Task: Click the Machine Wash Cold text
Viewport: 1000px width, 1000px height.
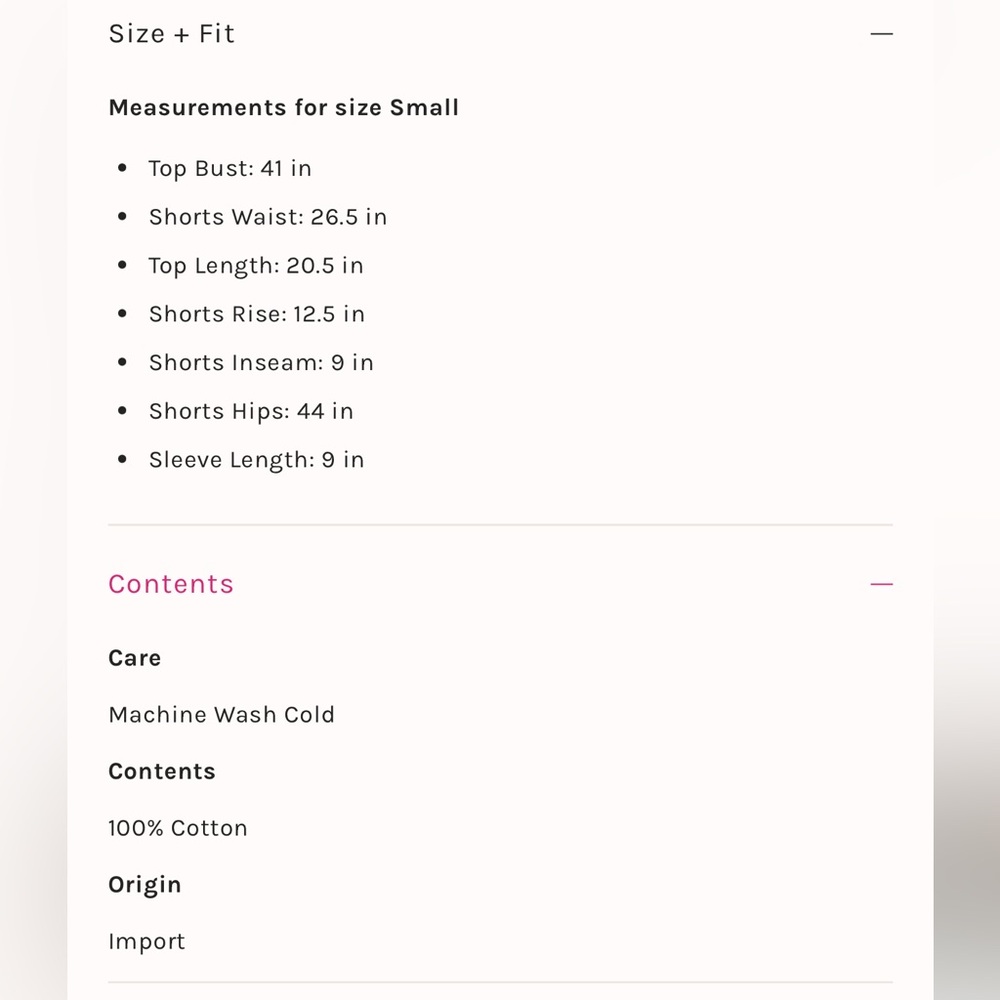Action: coord(221,714)
